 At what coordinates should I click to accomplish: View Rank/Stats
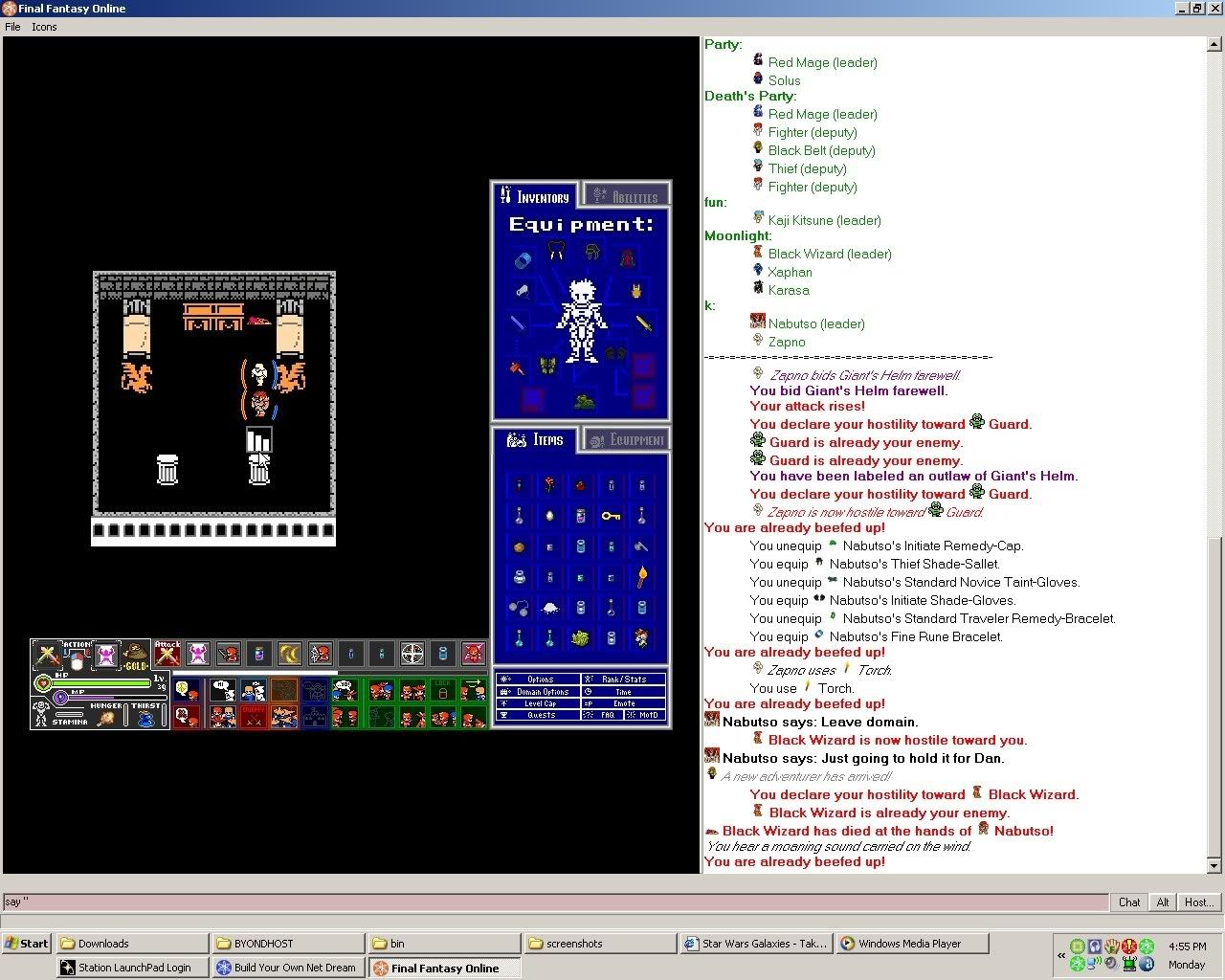(623, 679)
